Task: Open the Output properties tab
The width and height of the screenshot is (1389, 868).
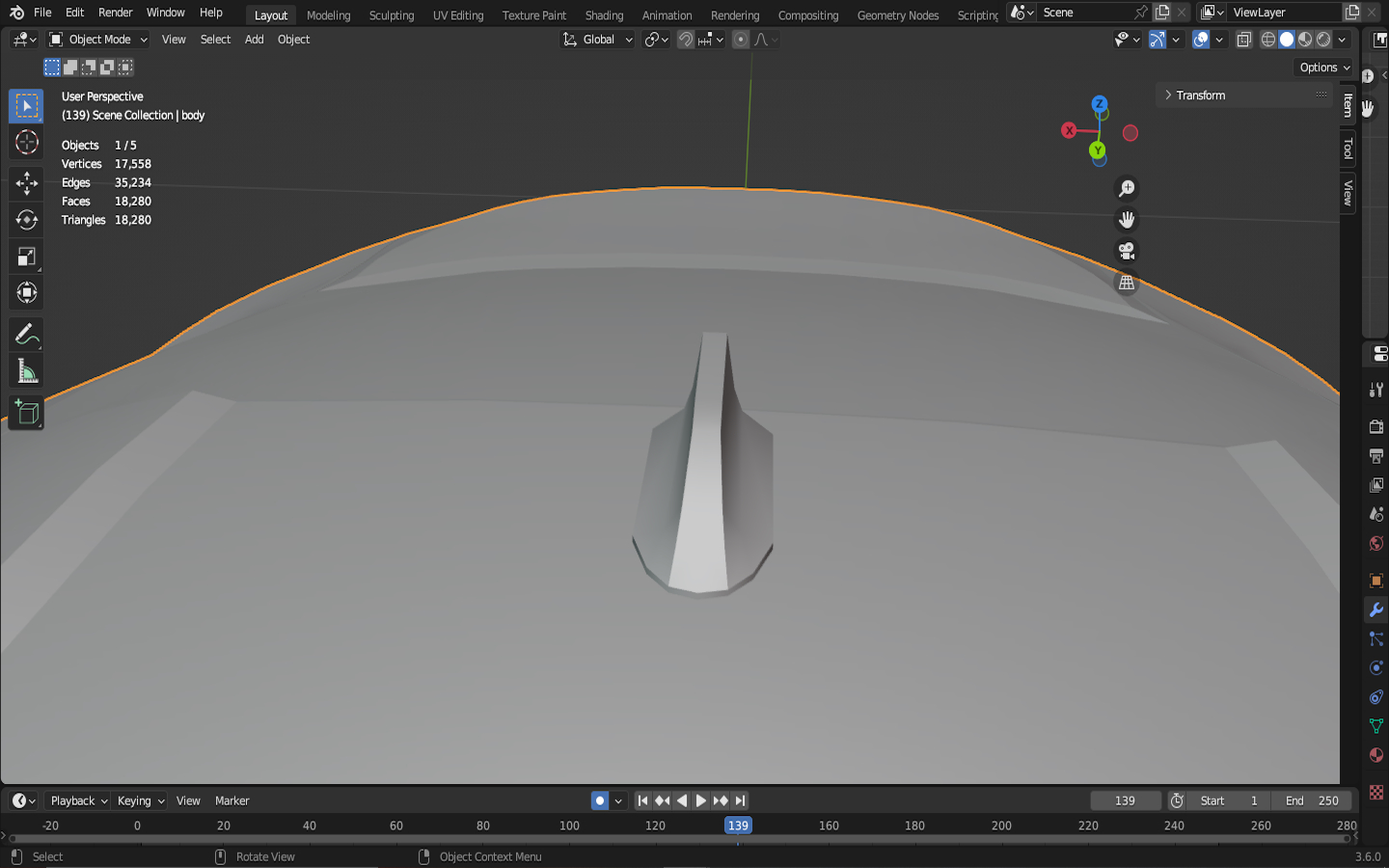Action: click(x=1376, y=455)
